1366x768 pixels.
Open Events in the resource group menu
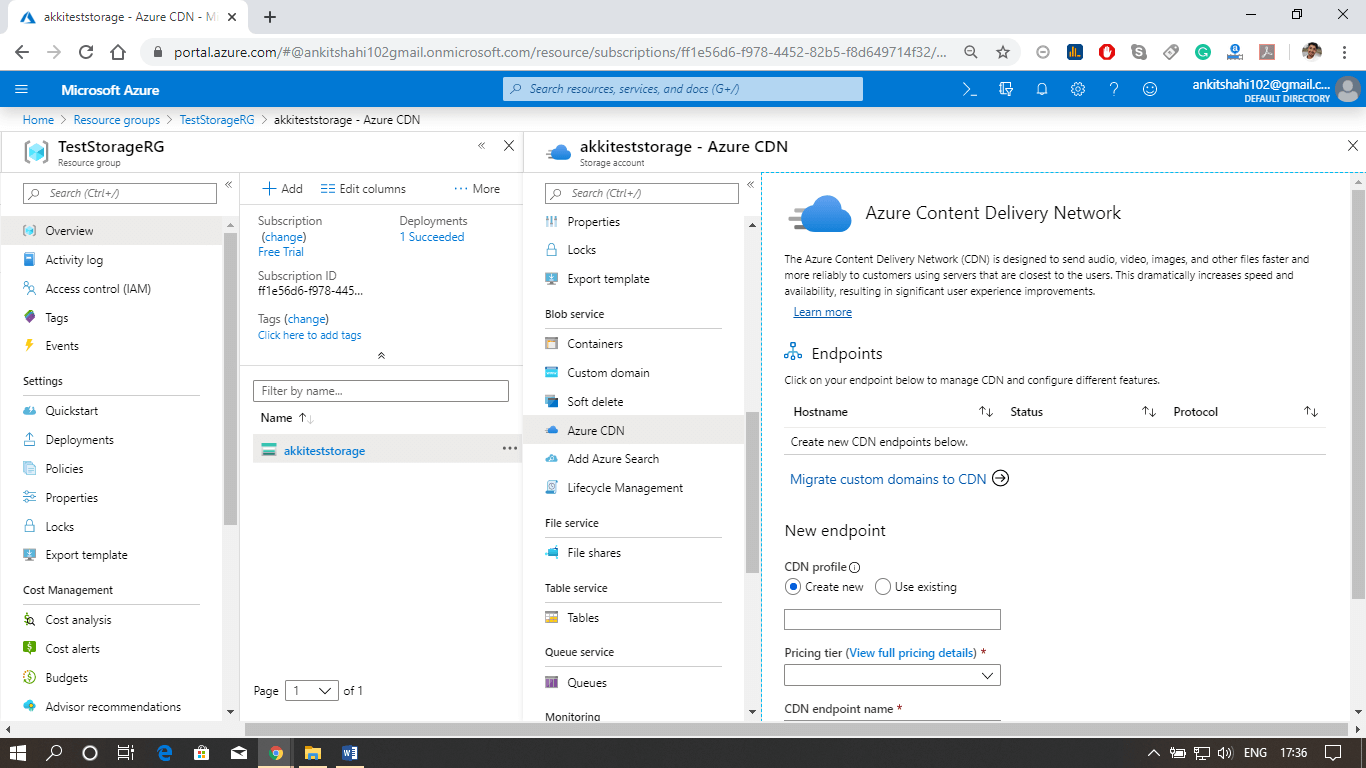pos(62,346)
